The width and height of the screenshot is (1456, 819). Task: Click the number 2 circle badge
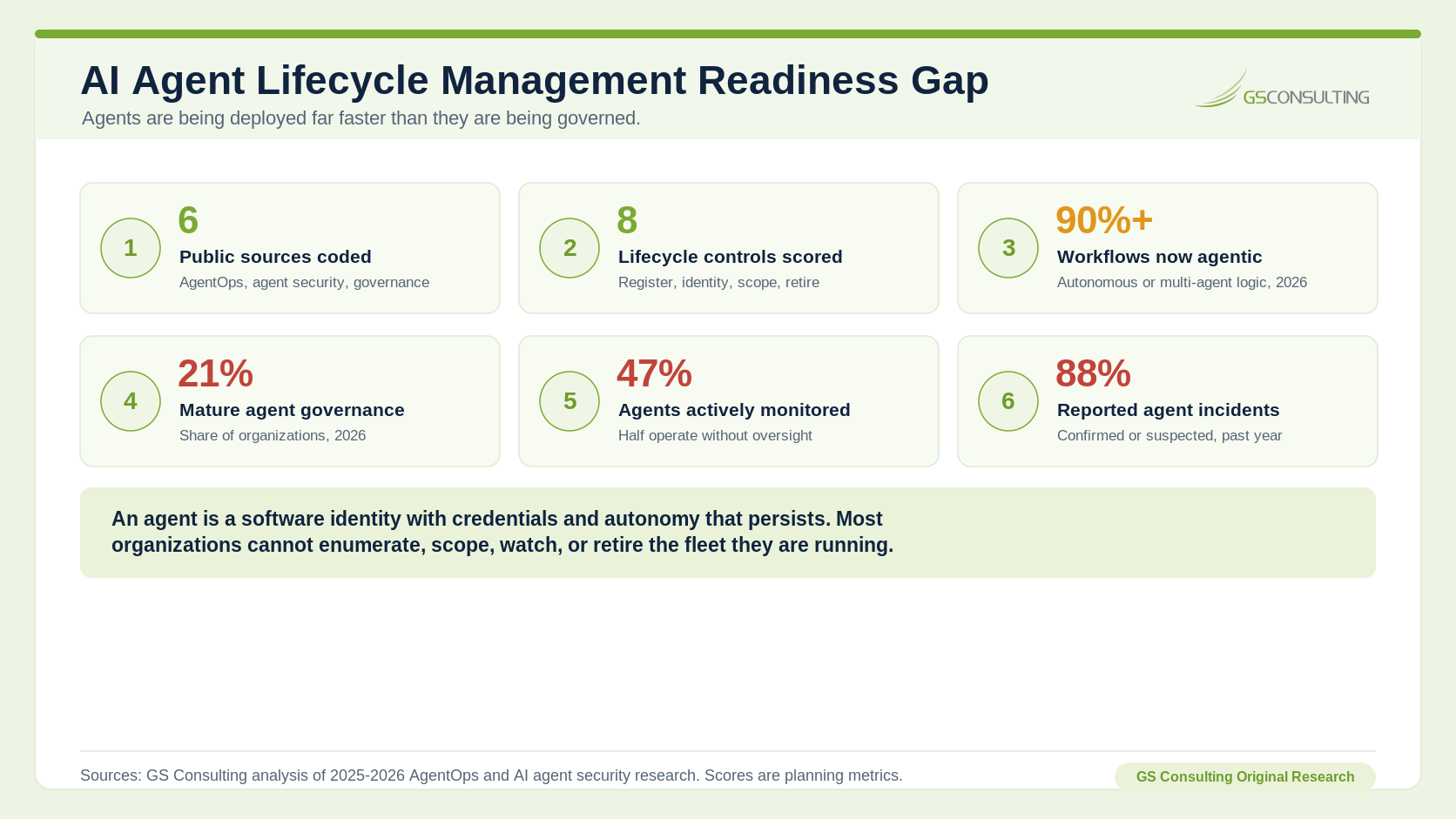click(x=570, y=248)
